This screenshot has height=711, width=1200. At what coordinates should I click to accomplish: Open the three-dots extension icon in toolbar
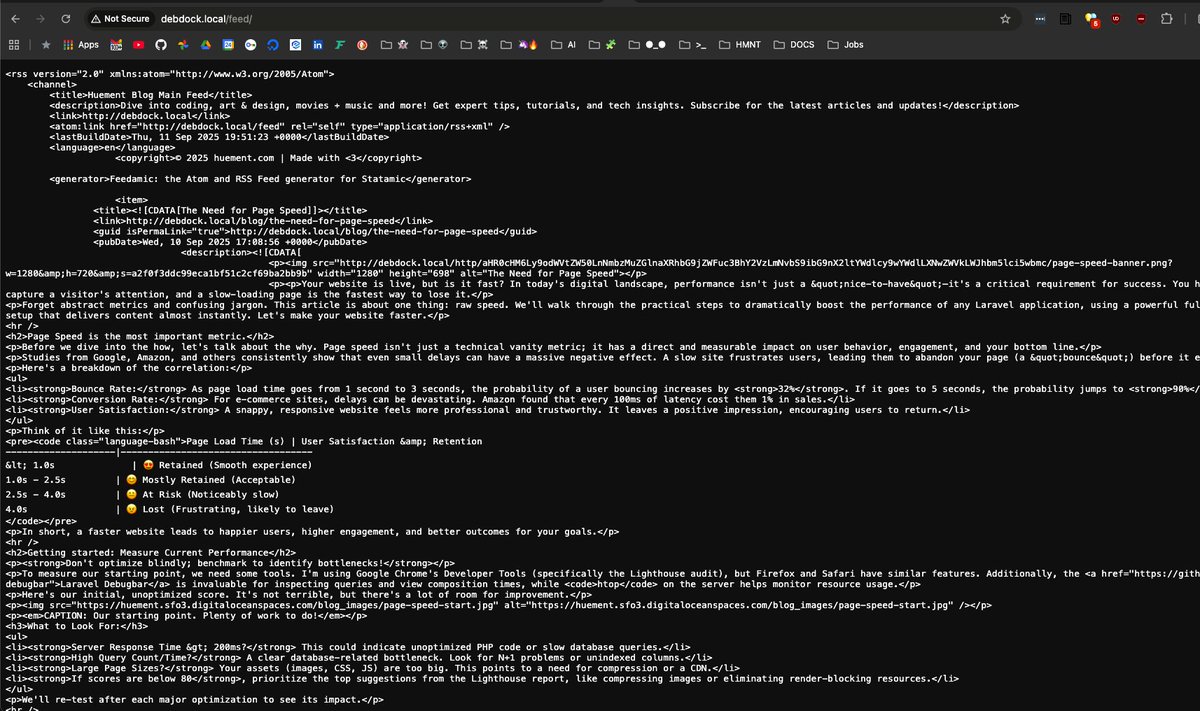click(1040, 19)
